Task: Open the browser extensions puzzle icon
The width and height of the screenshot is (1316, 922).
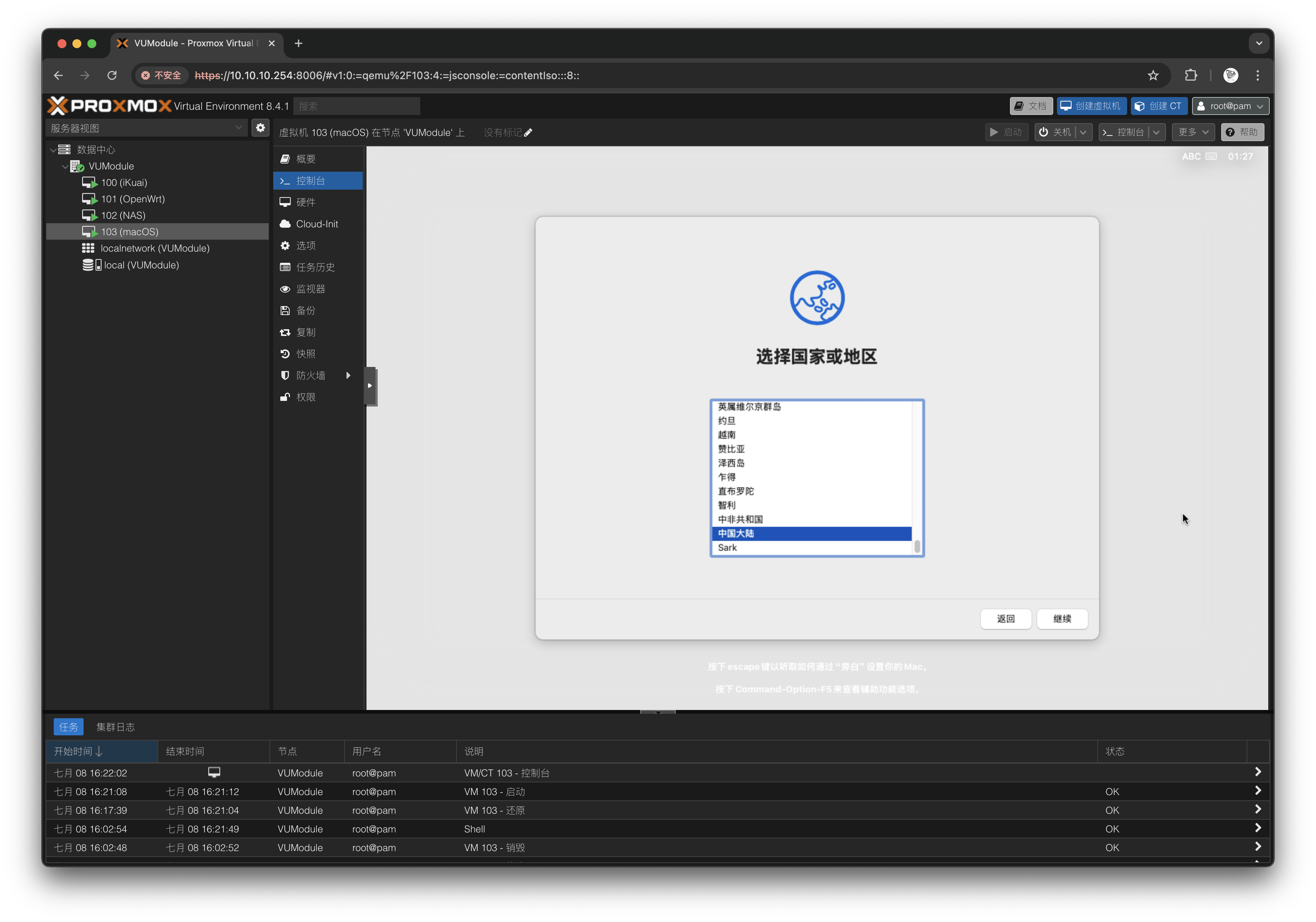Action: (x=1191, y=76)
